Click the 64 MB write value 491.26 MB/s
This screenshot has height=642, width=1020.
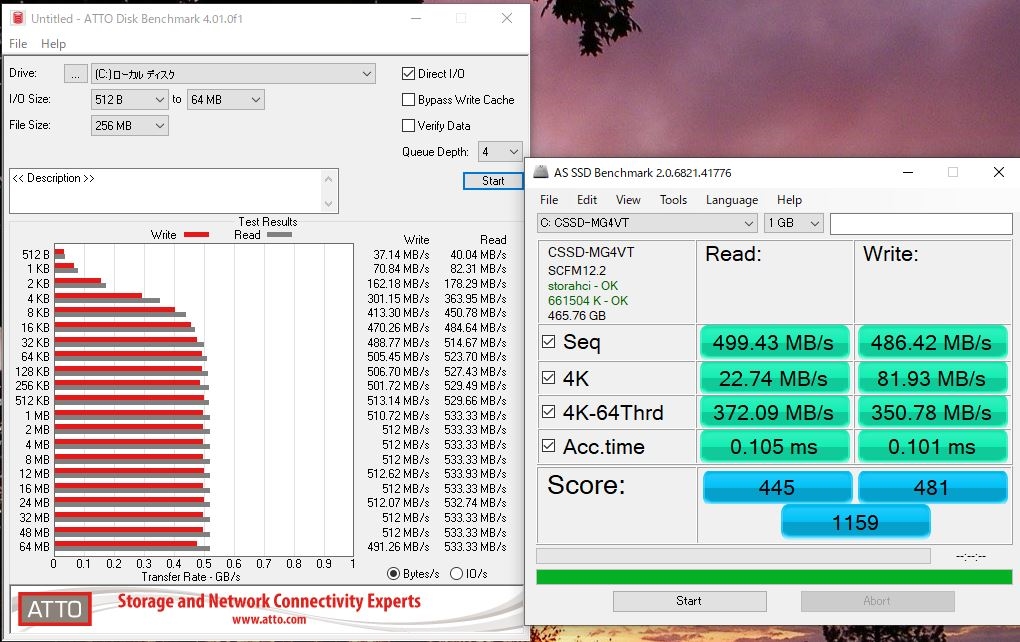pyautogui.click(x=398, y=547)
